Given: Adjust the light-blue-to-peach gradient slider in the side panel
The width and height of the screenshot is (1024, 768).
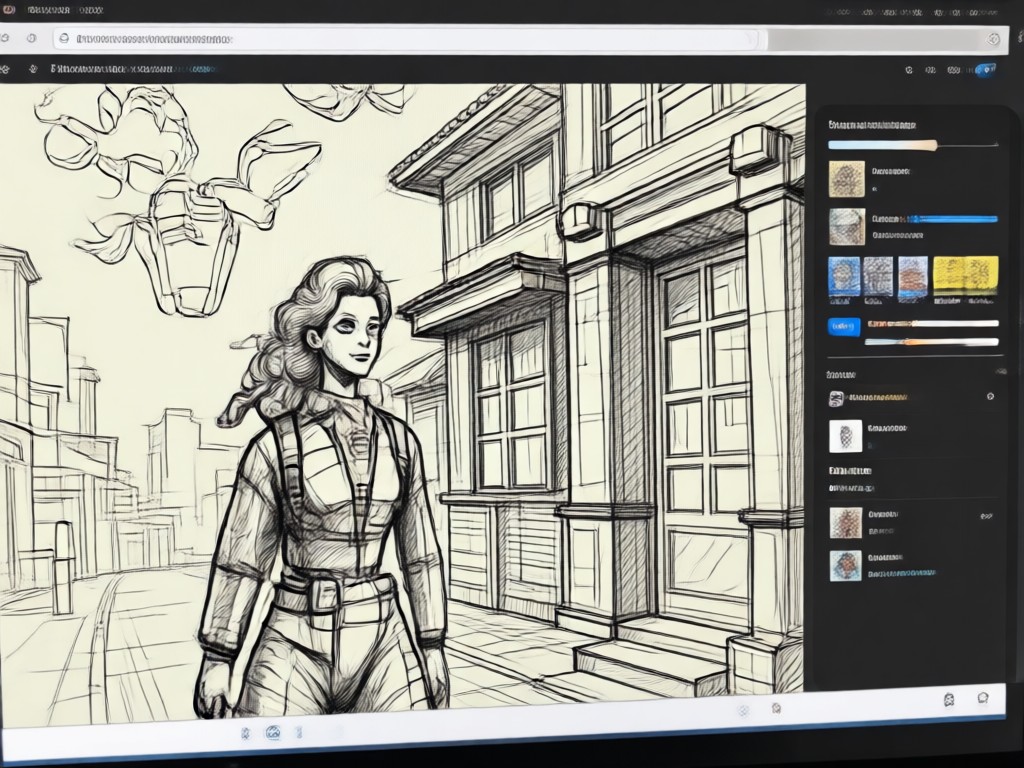Looking at the screenshot, I should click(x=912, y=145).
